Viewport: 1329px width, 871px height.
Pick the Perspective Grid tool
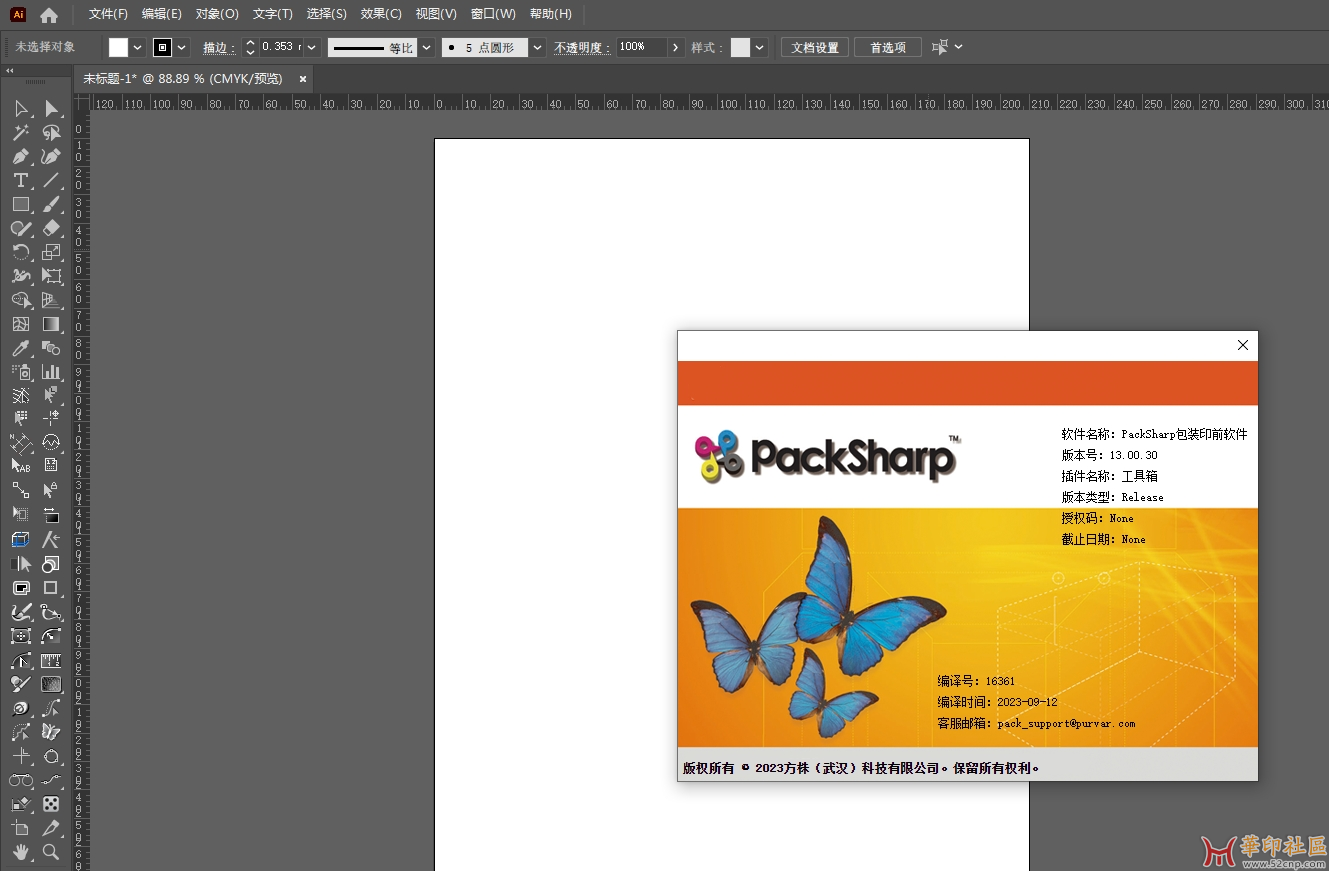tap(51, 300)
